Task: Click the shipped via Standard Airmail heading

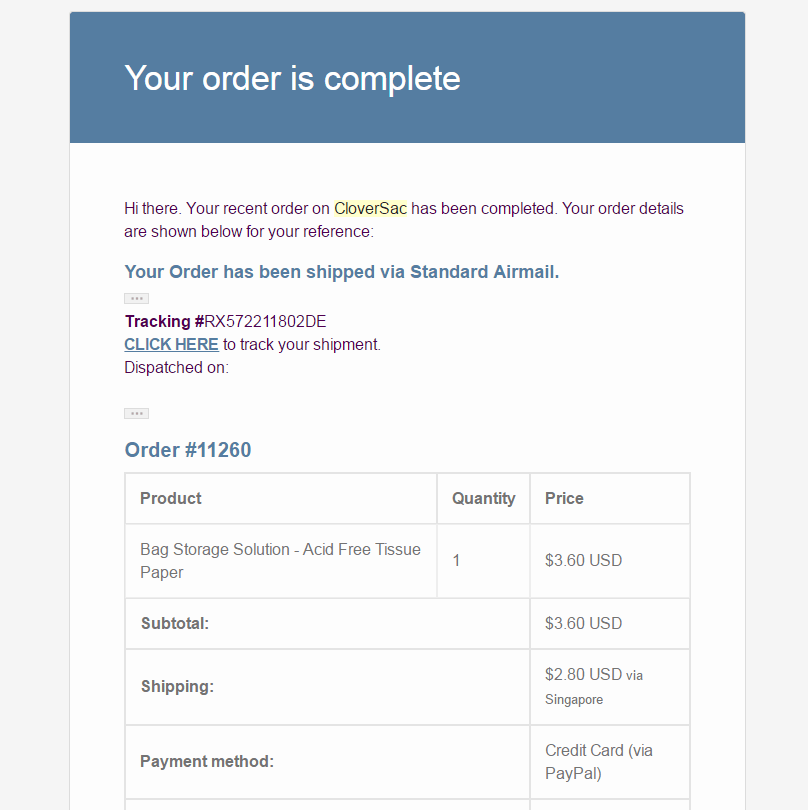Action: coord(341,272)
